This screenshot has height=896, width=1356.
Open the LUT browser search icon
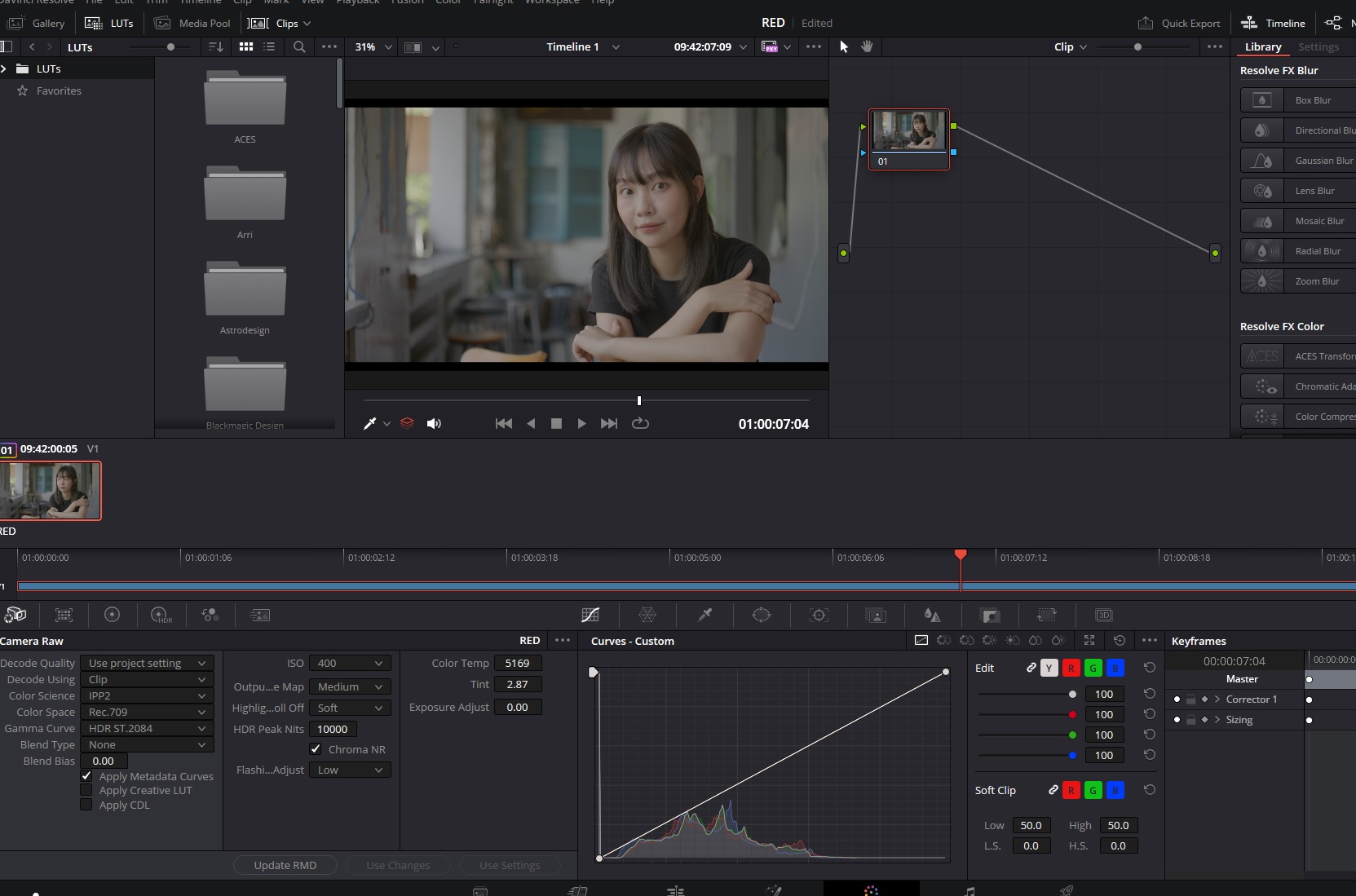[x=299, y=46]
